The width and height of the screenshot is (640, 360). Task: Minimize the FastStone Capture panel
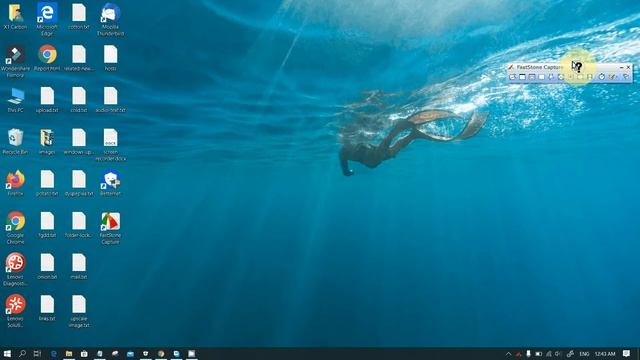621,67
